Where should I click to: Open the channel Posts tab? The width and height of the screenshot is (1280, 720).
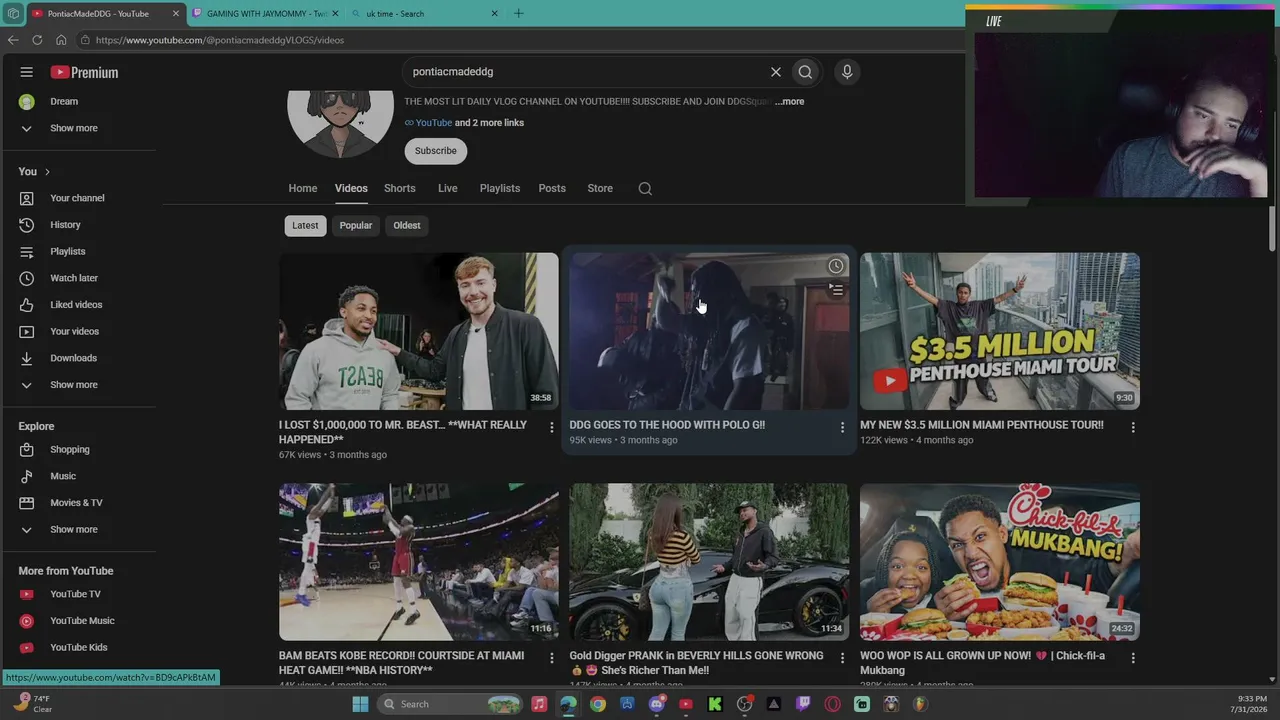[x=552, y=188]
